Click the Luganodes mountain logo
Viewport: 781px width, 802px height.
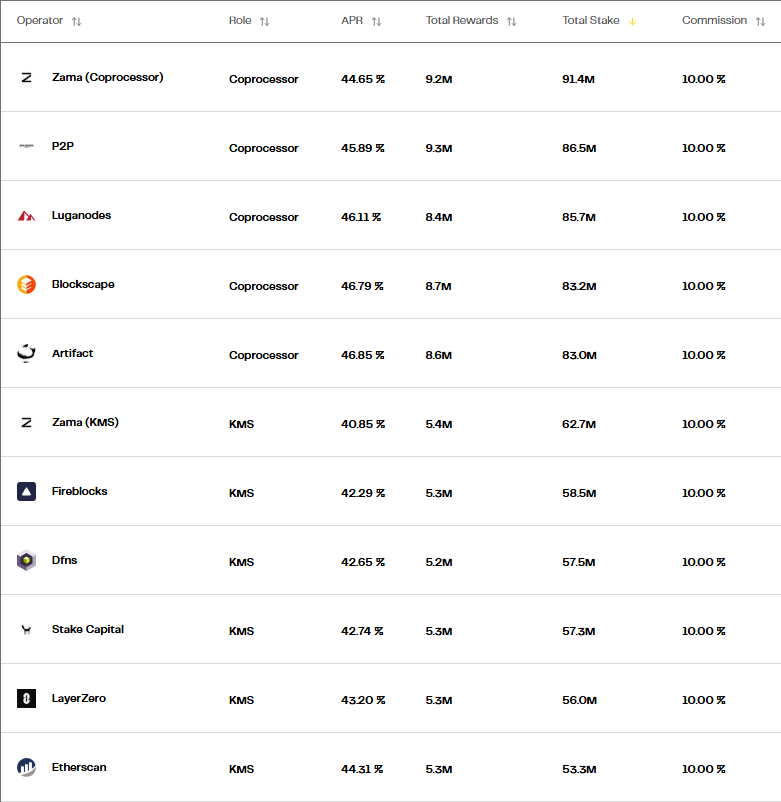click(26, 215)
